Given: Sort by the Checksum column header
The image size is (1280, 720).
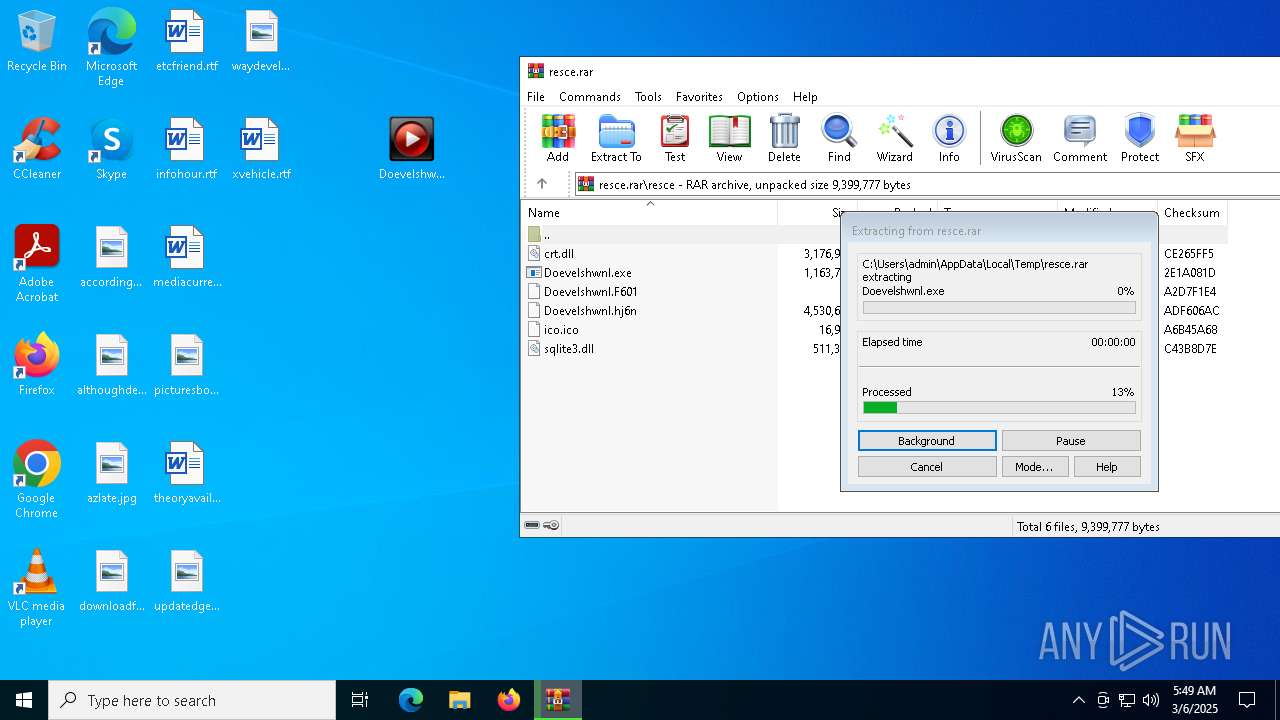Looking at the screenshot, I should coord(1192,213).
